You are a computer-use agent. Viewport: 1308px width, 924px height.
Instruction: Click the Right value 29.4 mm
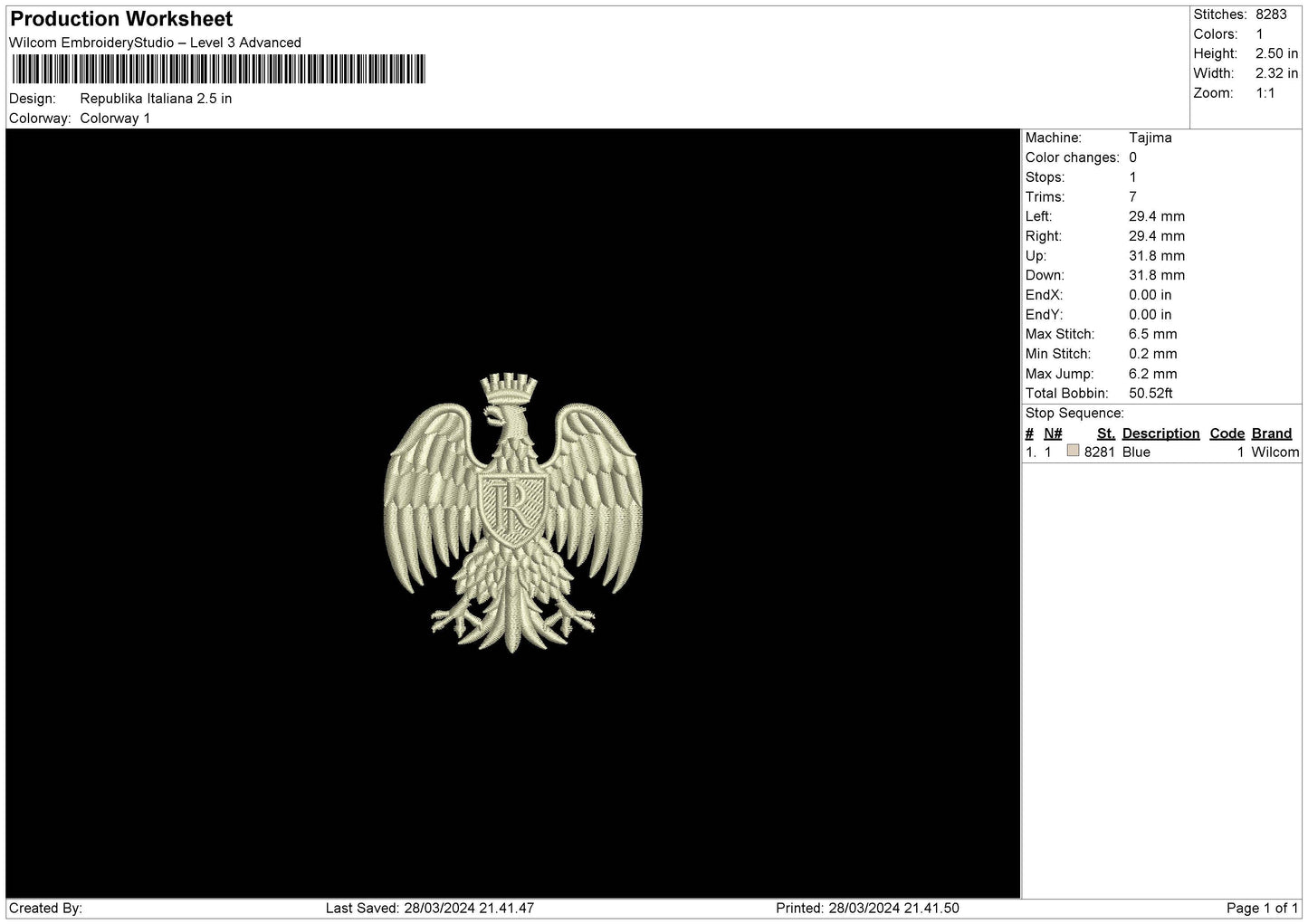click(1157, 236)
